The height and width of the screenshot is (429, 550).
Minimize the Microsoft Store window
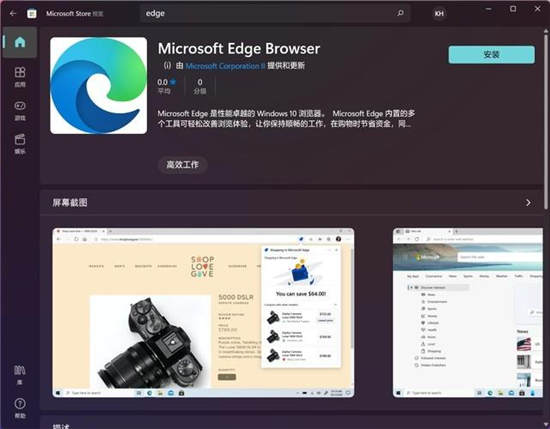(489, 9)
